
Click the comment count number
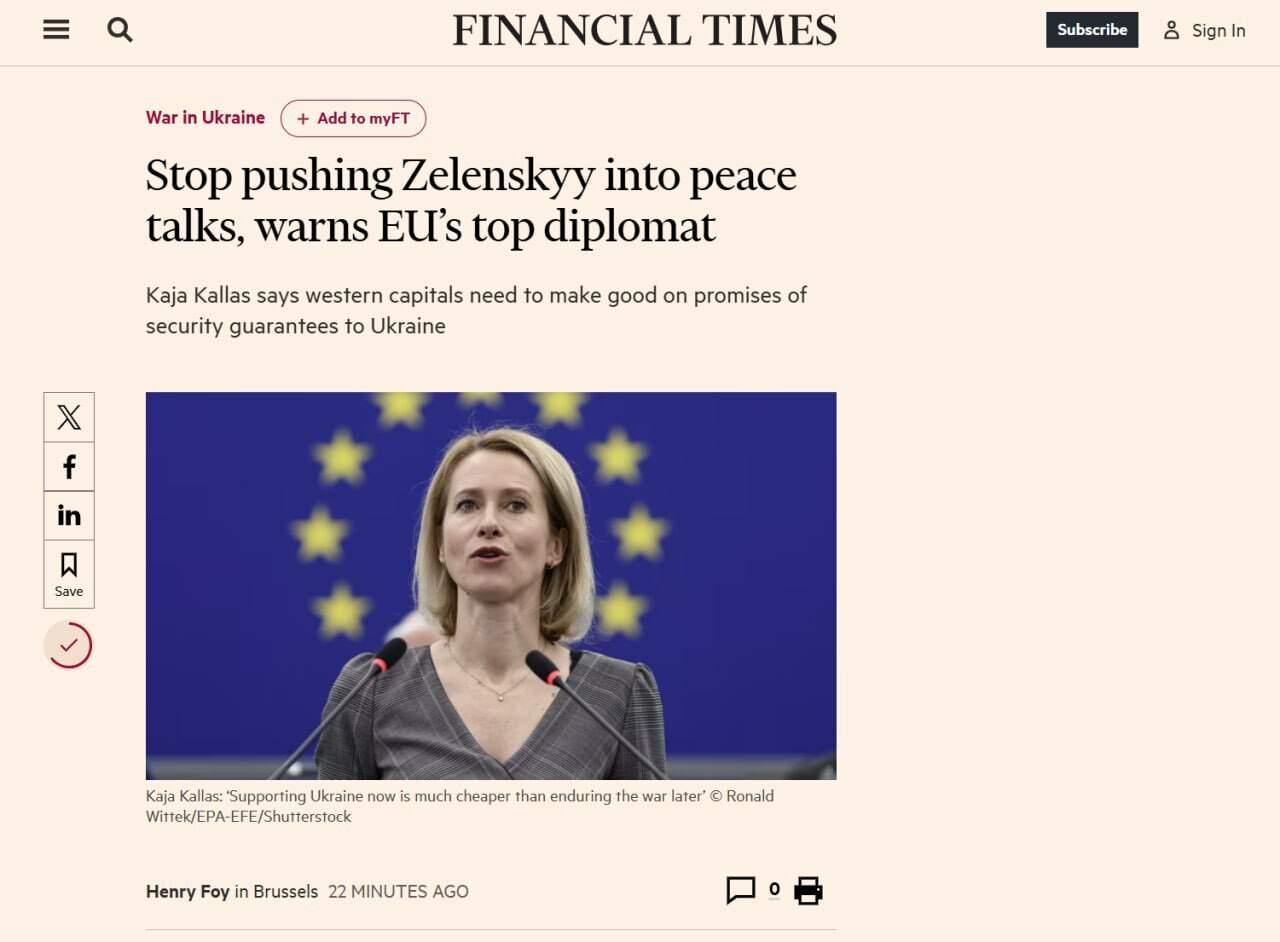(x=774, y=889)
